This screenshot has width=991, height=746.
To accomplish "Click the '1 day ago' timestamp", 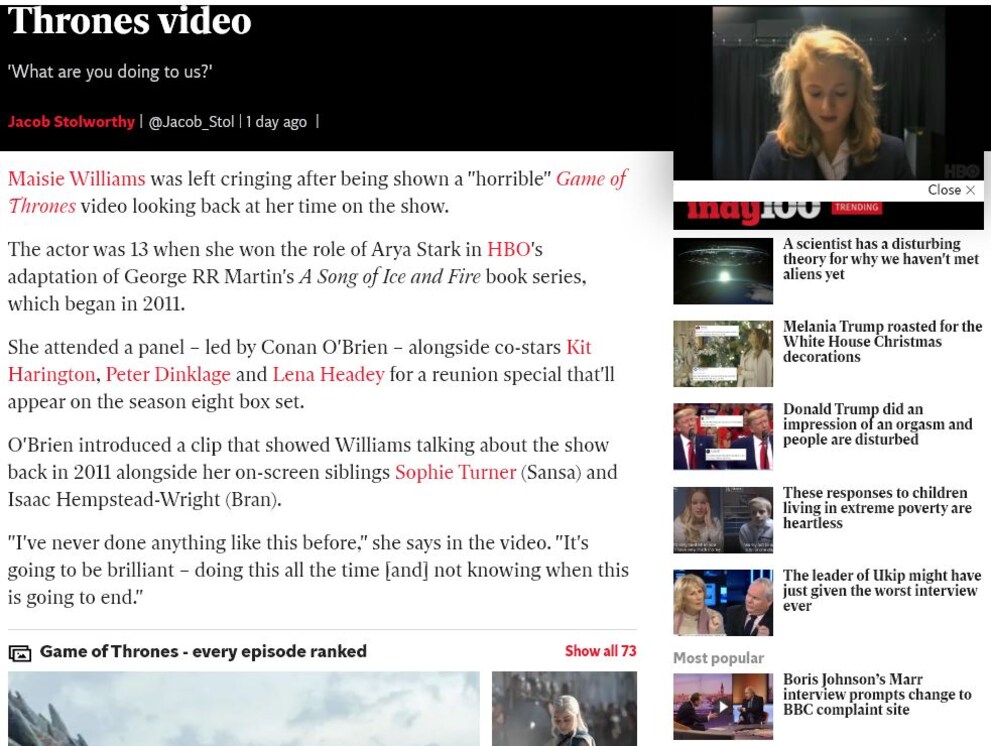I will click(276, 122).
